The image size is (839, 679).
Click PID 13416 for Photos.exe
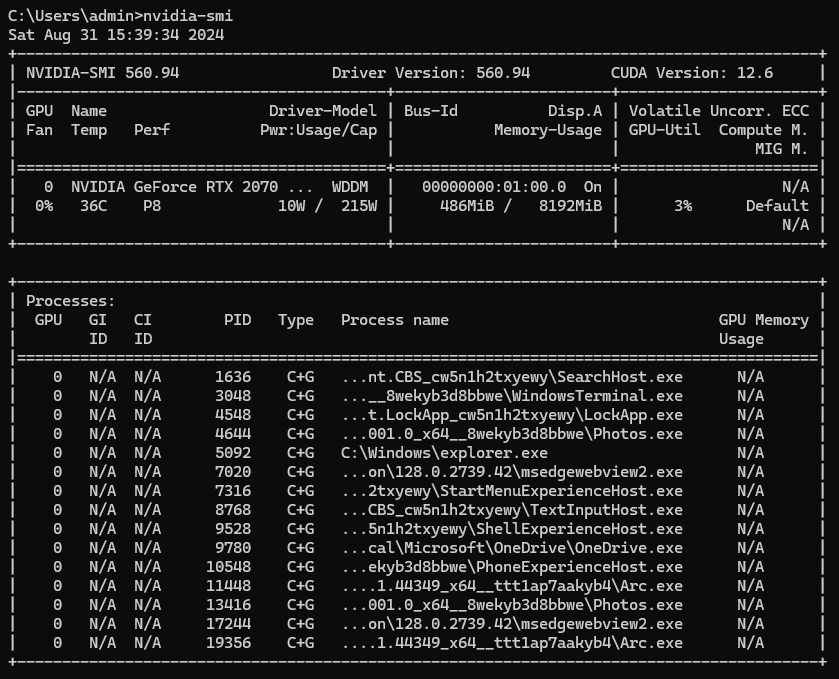(228, 605)
